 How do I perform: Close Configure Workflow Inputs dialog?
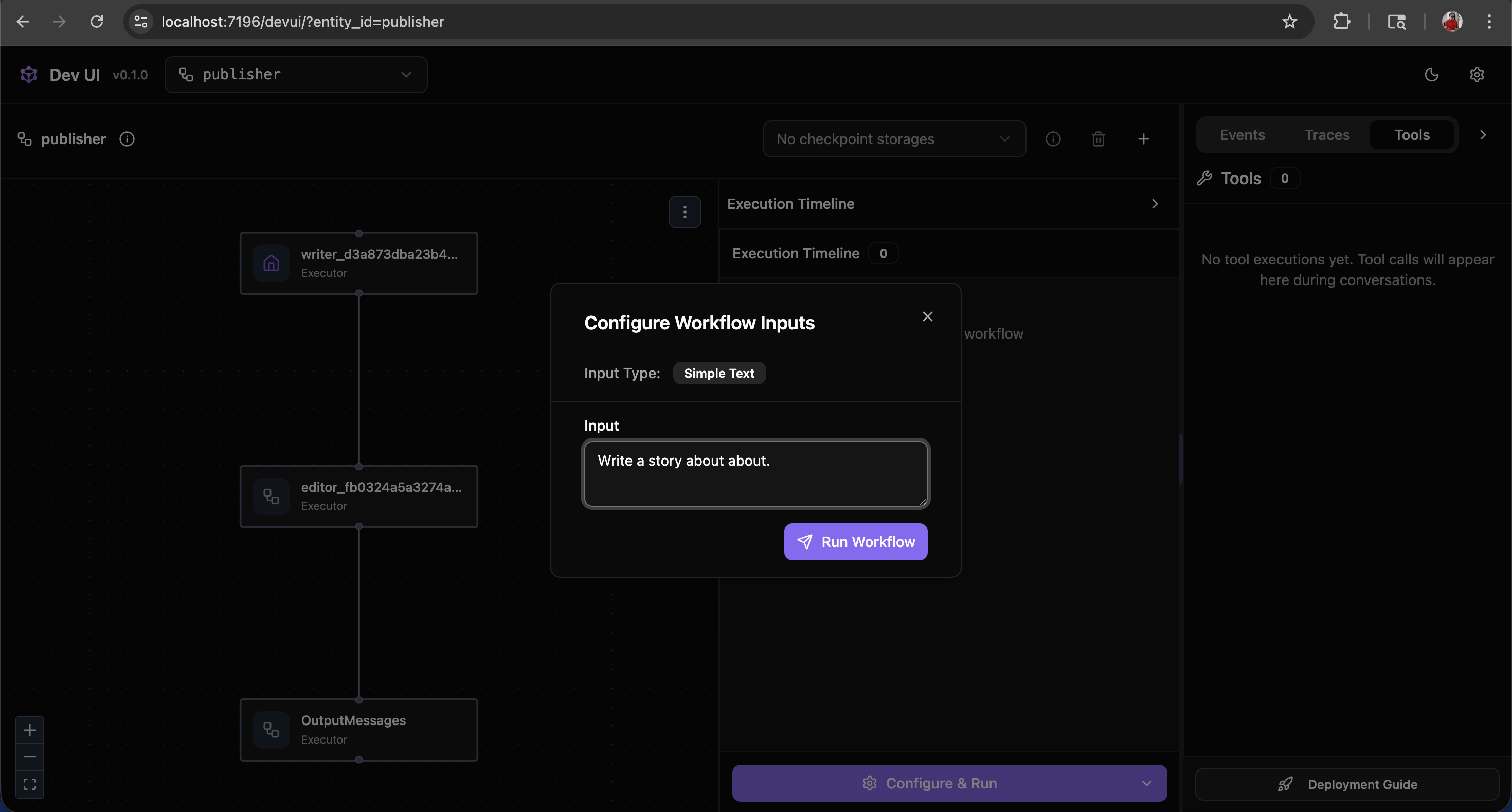(x=927, y=316)
